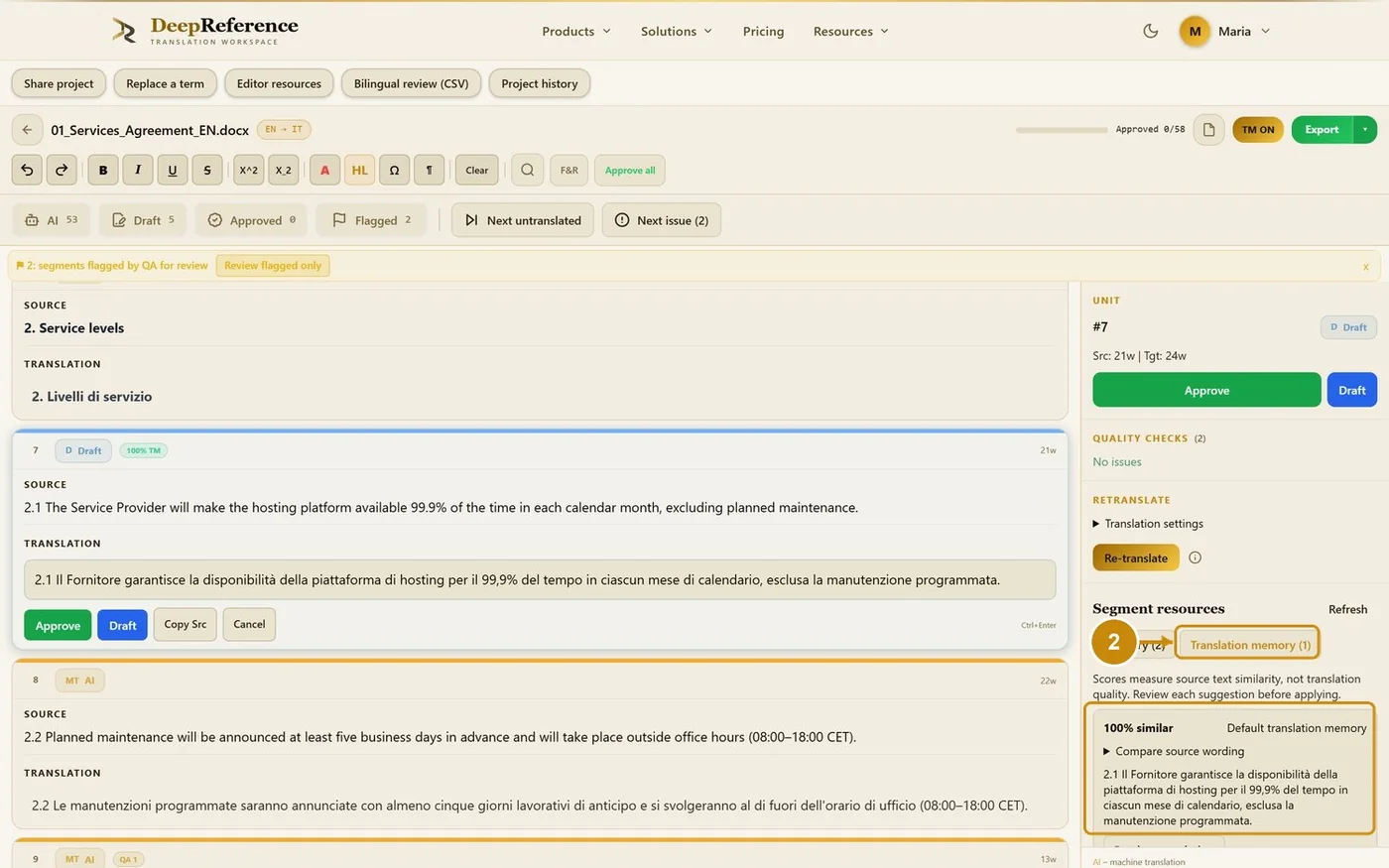Open Maria user account menu

[x=1225, y=31]
